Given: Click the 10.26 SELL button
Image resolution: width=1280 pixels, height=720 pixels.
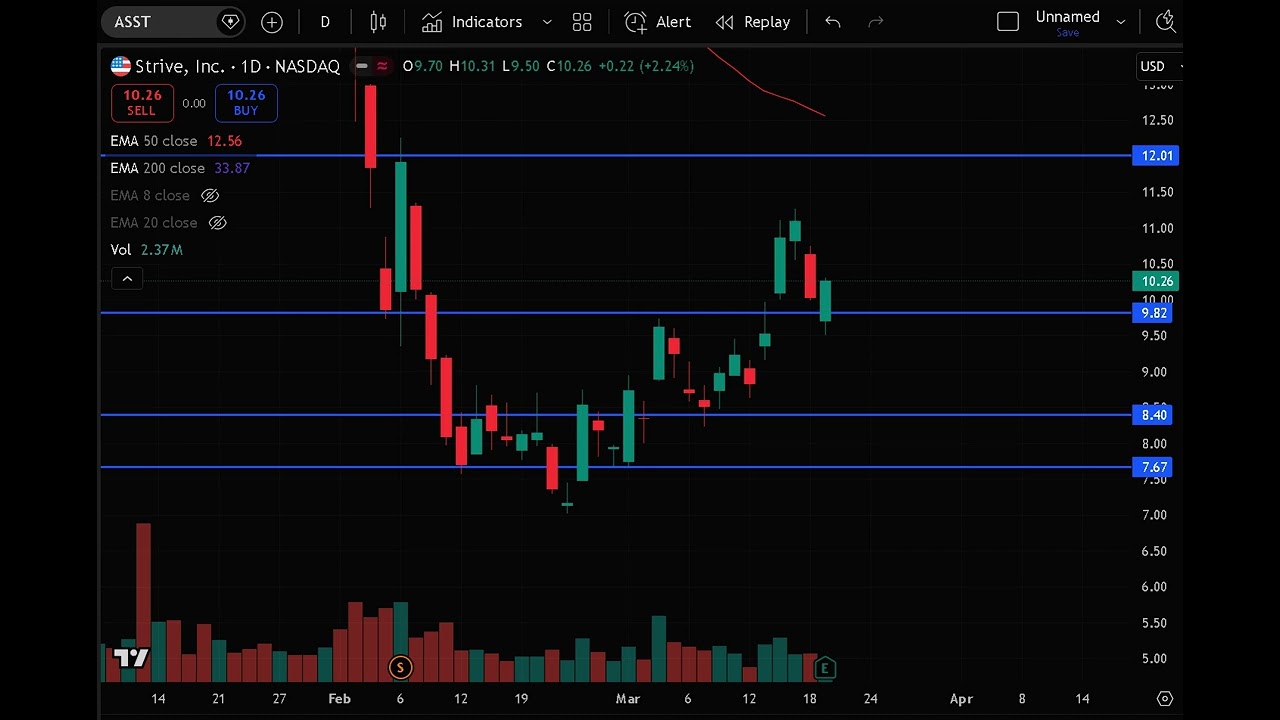Looking at the screenshot, I should 141,103.
